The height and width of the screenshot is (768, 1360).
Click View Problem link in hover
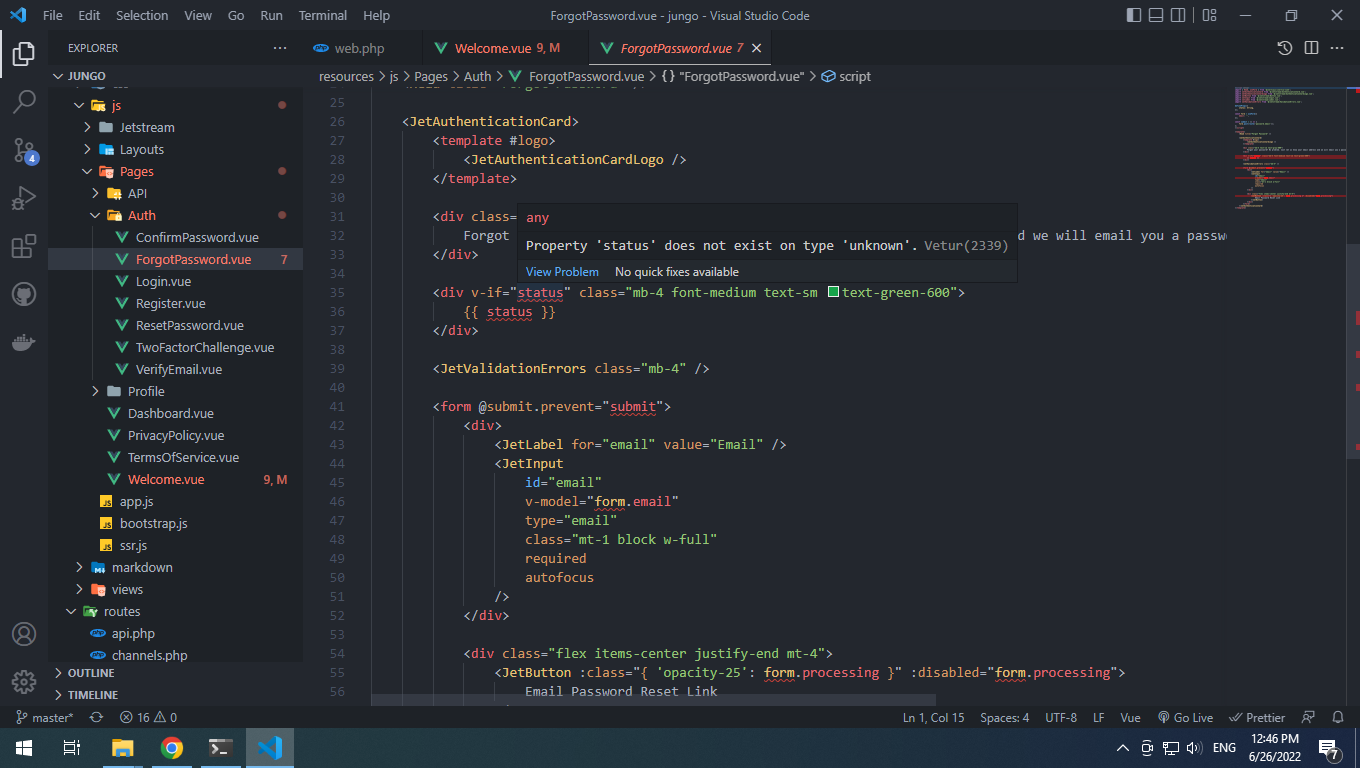(562, 272)
